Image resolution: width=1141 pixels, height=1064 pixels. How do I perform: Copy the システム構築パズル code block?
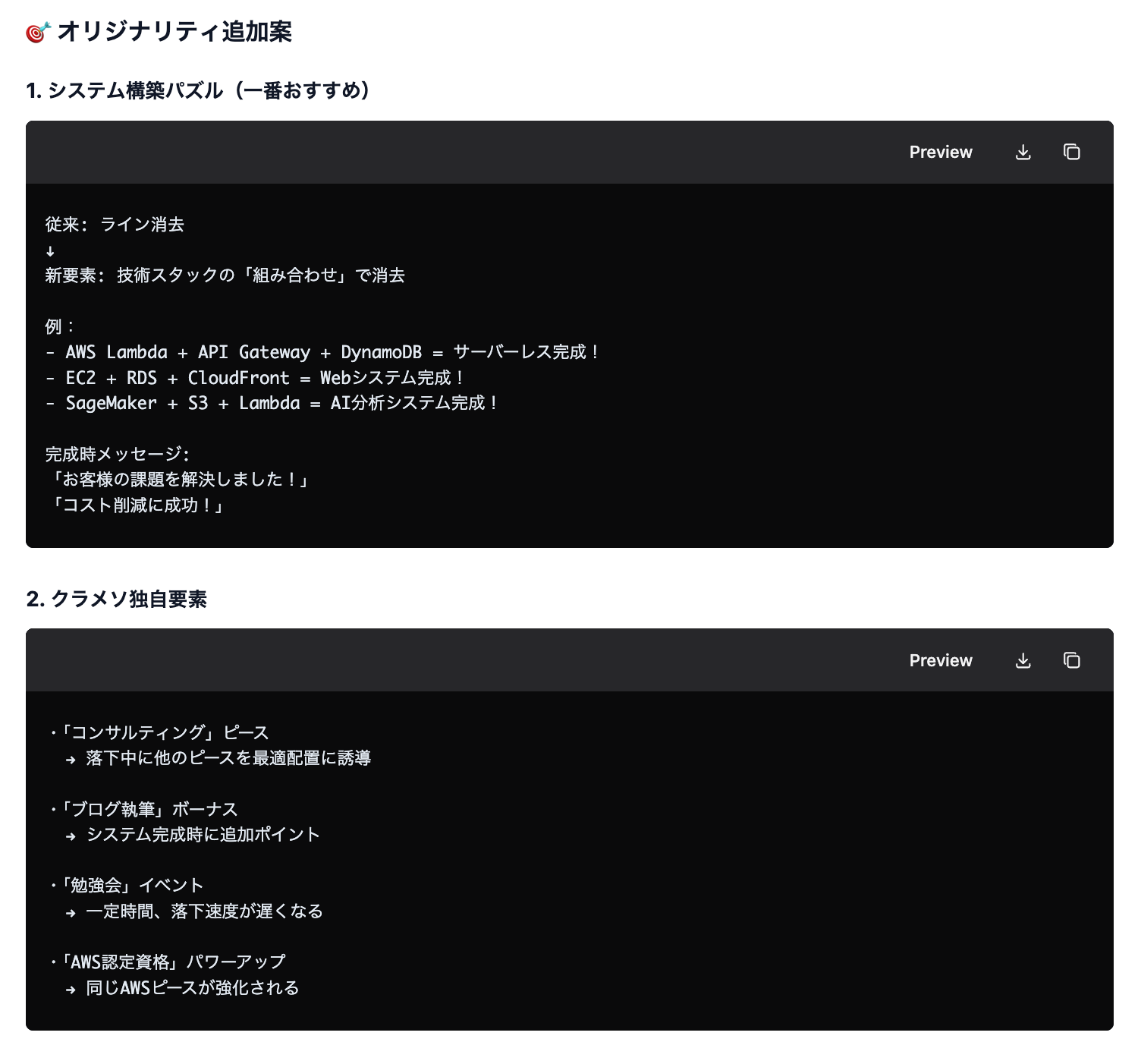pyautogui.click(x=1071, y=152)
